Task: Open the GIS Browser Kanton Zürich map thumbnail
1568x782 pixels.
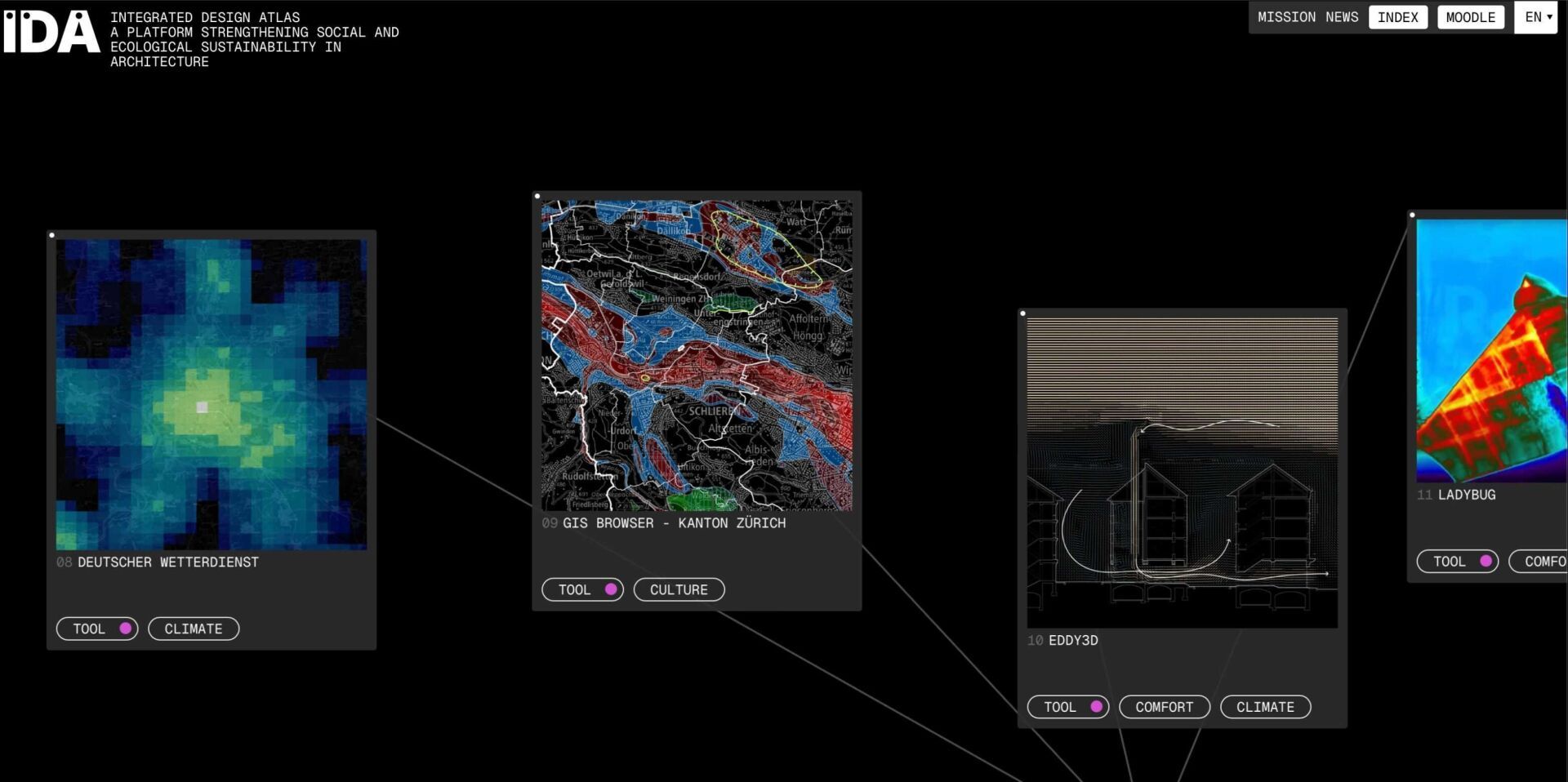Action: click(697, 355)
